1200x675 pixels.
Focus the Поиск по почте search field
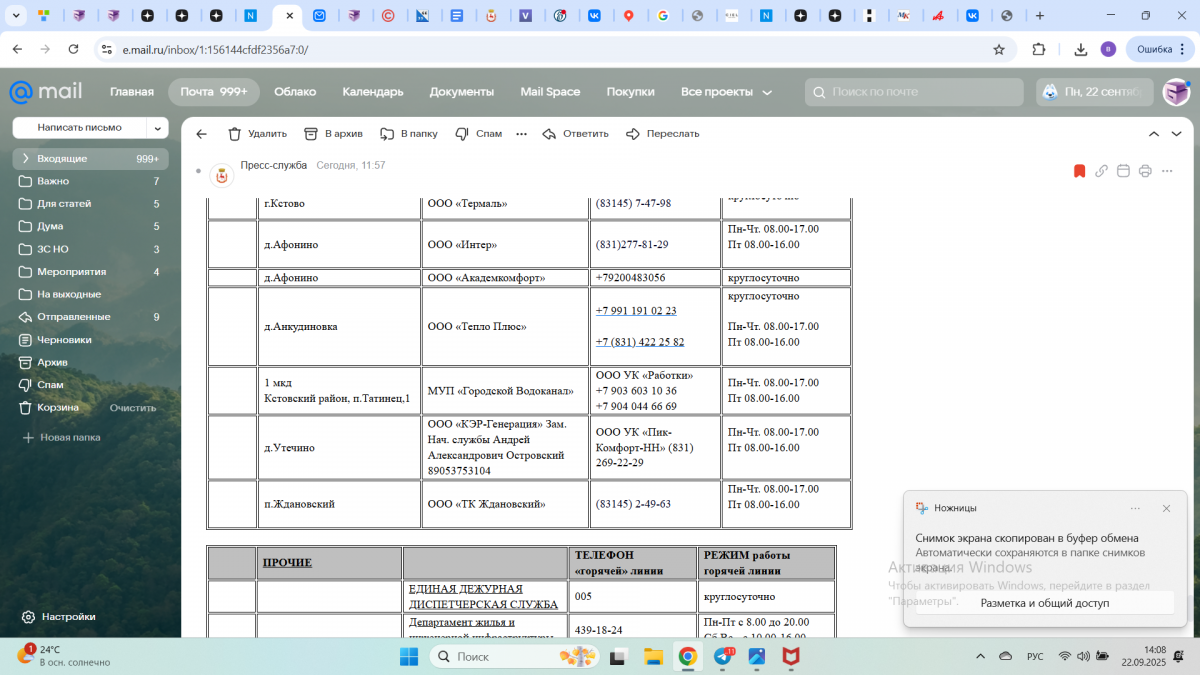(914, 92)
